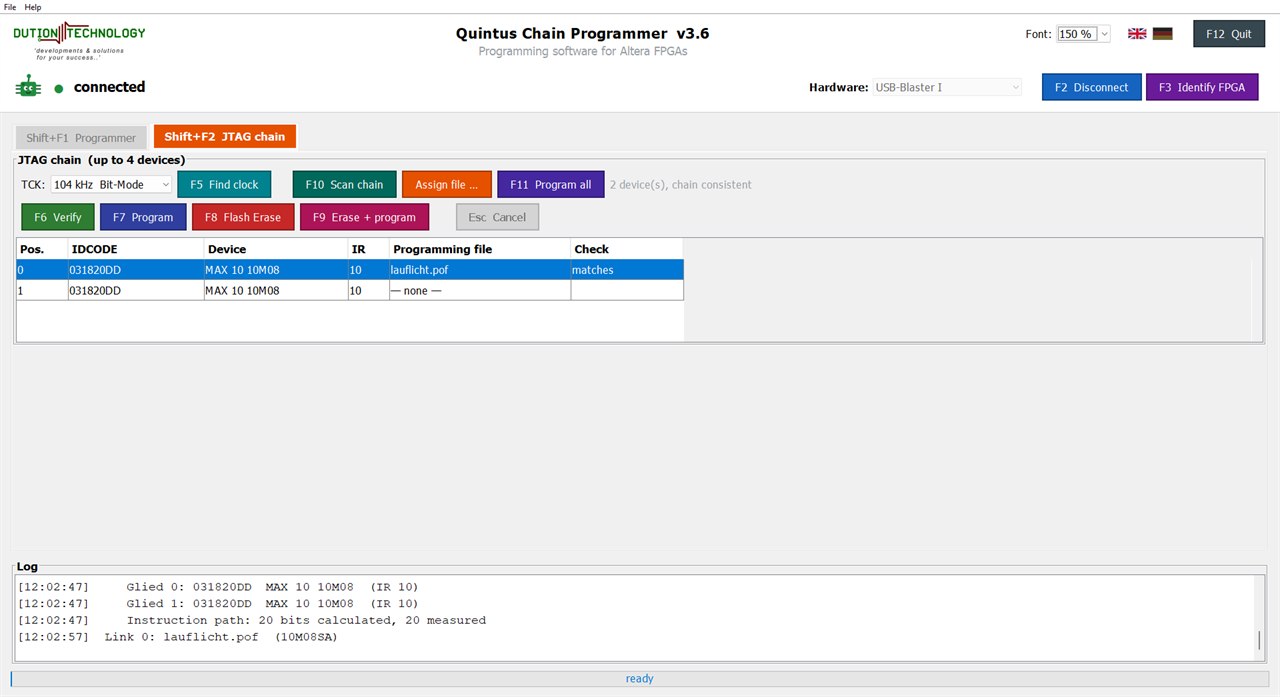Viewport: 1280px width, 697px height.
Task: Click the Device column header
Action: point(276,249)
